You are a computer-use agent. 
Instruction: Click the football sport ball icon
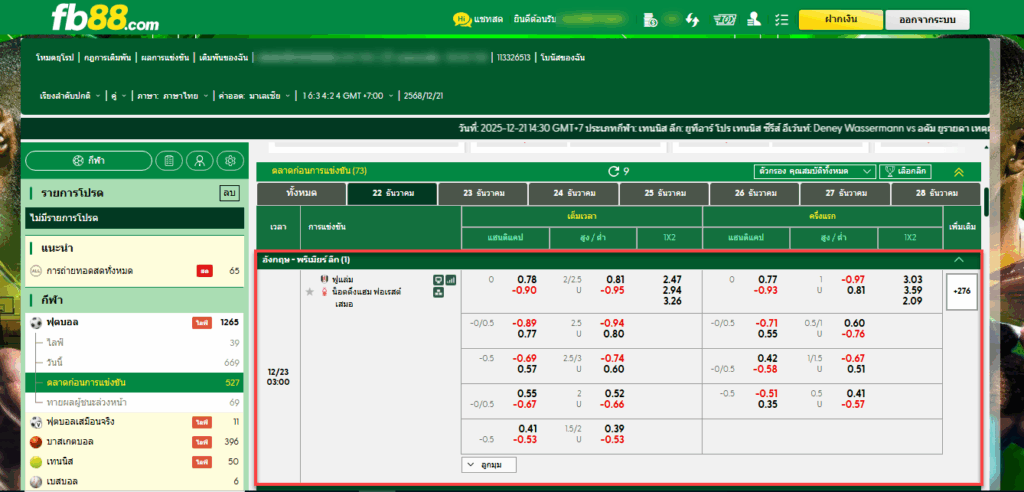36,322
